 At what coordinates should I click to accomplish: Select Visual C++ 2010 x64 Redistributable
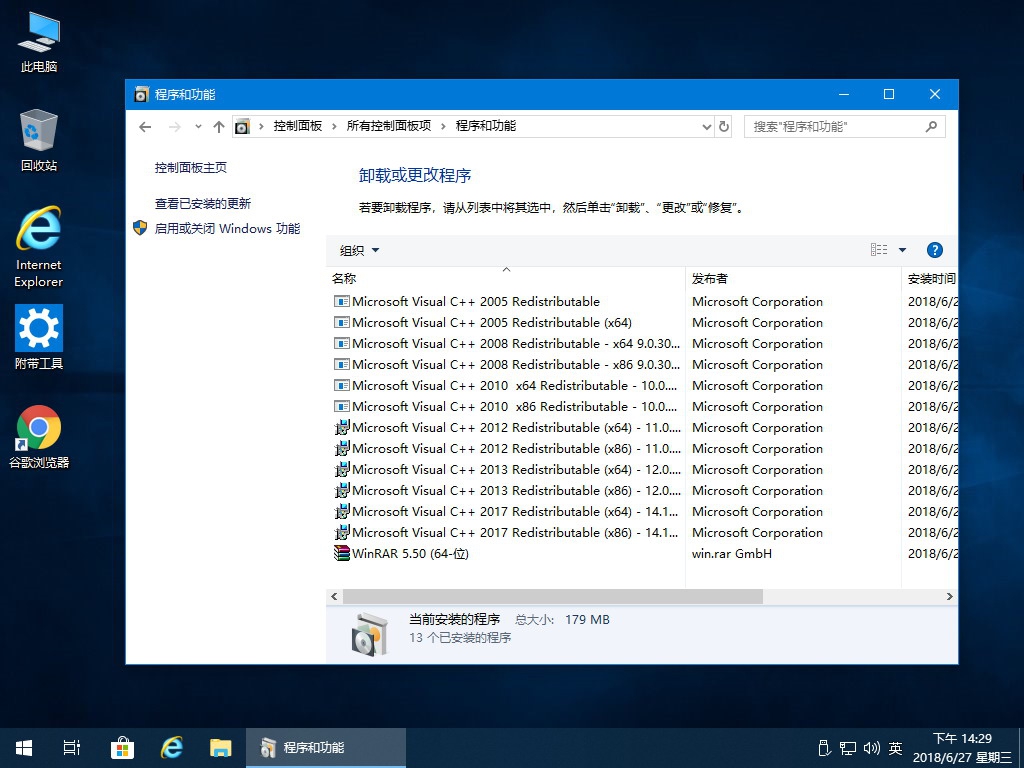coord(507,385)
